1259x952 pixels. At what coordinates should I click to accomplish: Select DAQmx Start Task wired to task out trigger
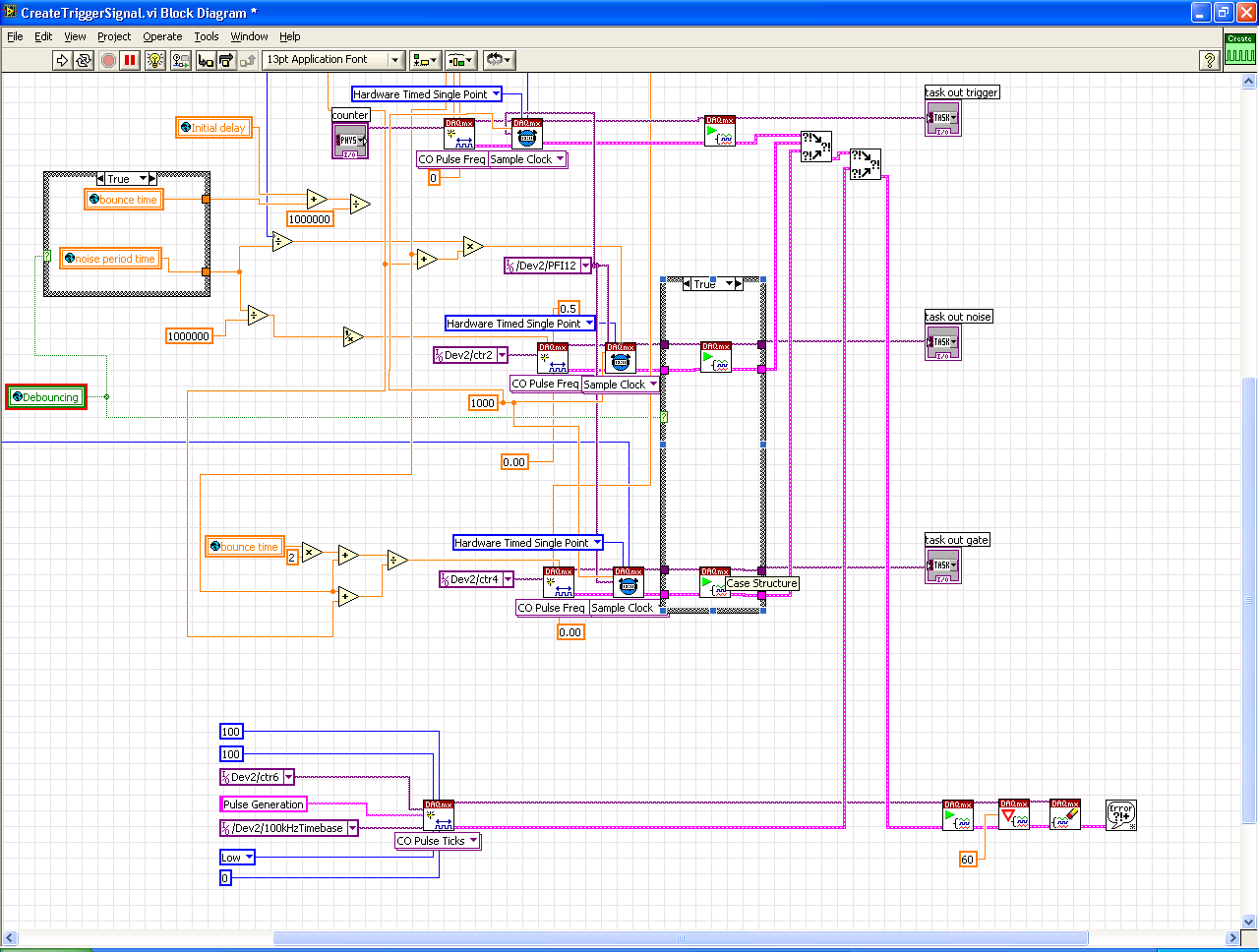pos(720,131)
